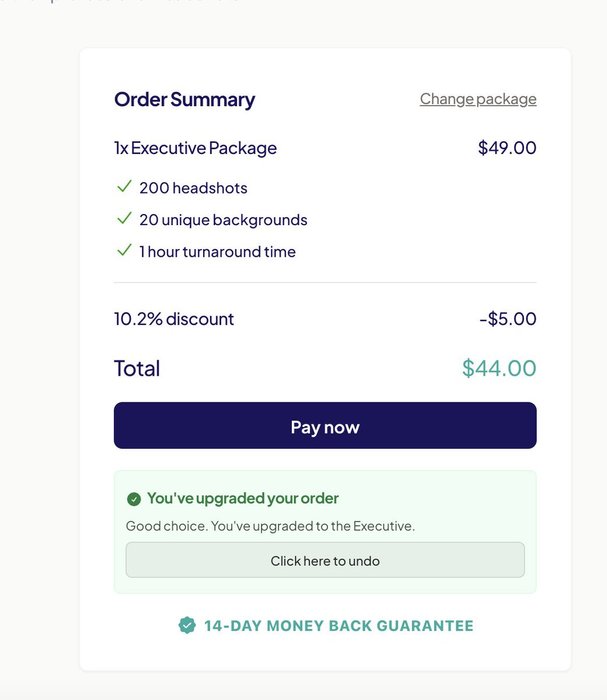Click the Pay now button
The image size is (607, 700).
click(325, 426)
